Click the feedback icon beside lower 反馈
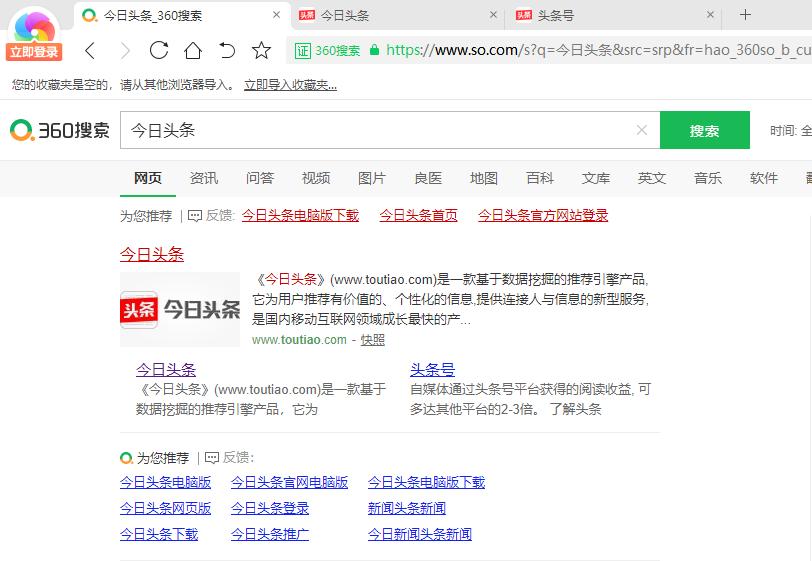This screenshot has height=561, width=812. pyautogui.click(x=212, y=457)
